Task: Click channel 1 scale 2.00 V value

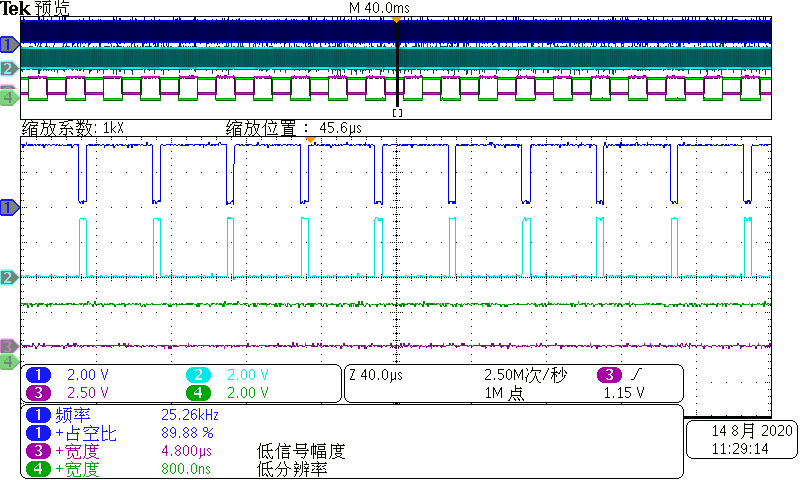Action: pos(88,375)
